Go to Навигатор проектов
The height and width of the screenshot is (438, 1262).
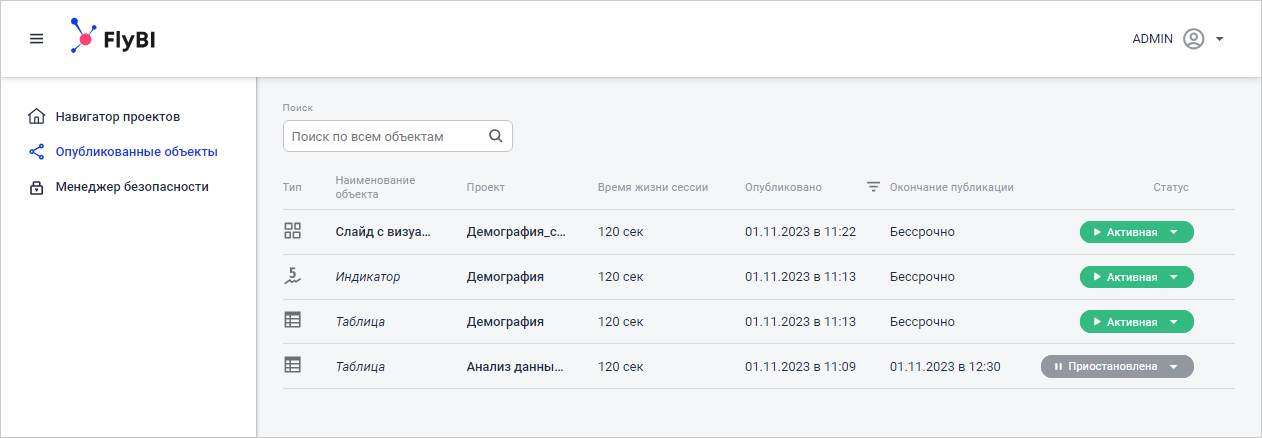tap(117, 116)
